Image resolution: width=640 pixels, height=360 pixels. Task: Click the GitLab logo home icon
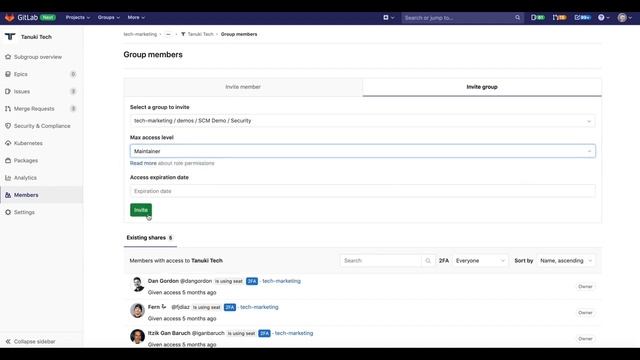(9, 18)
